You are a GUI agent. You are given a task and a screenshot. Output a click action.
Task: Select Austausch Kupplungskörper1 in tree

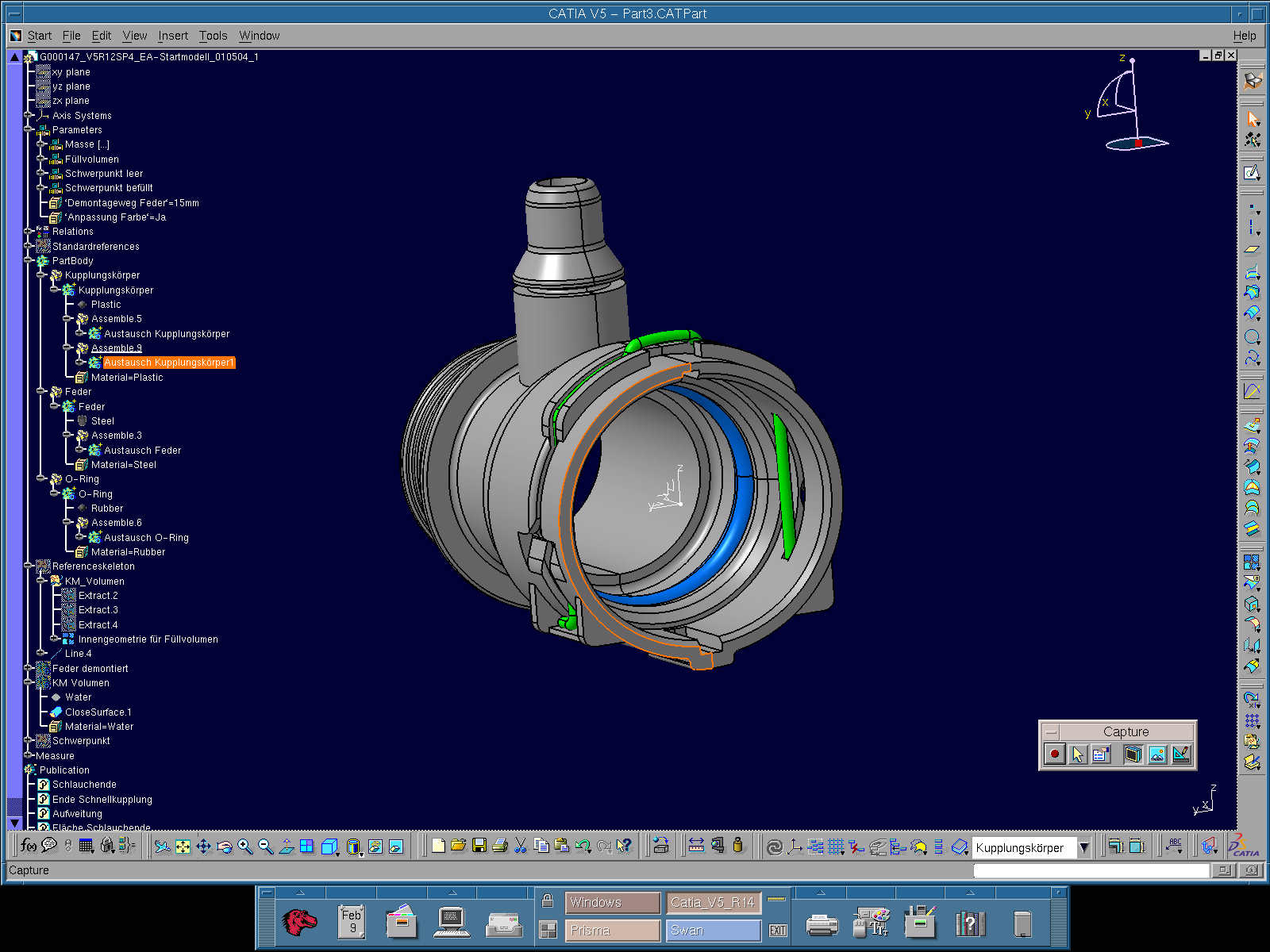tap(169, 363)
